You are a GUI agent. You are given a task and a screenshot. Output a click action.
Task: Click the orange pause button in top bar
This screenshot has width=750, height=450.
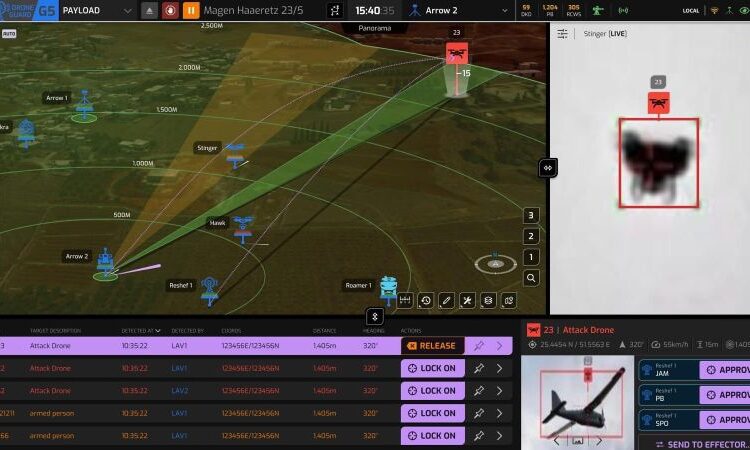click(x=189, y=11)
